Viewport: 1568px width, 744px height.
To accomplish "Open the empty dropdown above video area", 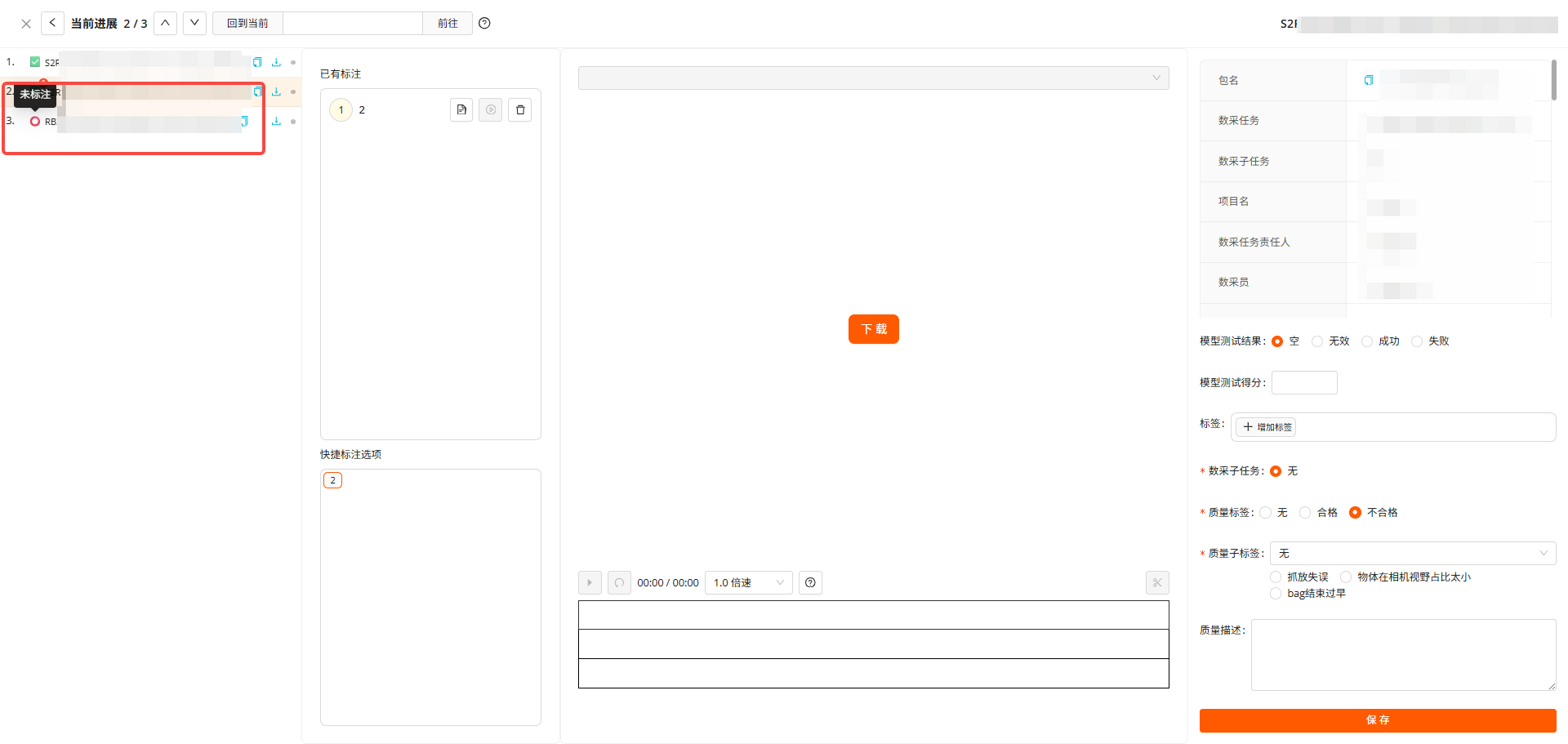I will coord(873,78).
